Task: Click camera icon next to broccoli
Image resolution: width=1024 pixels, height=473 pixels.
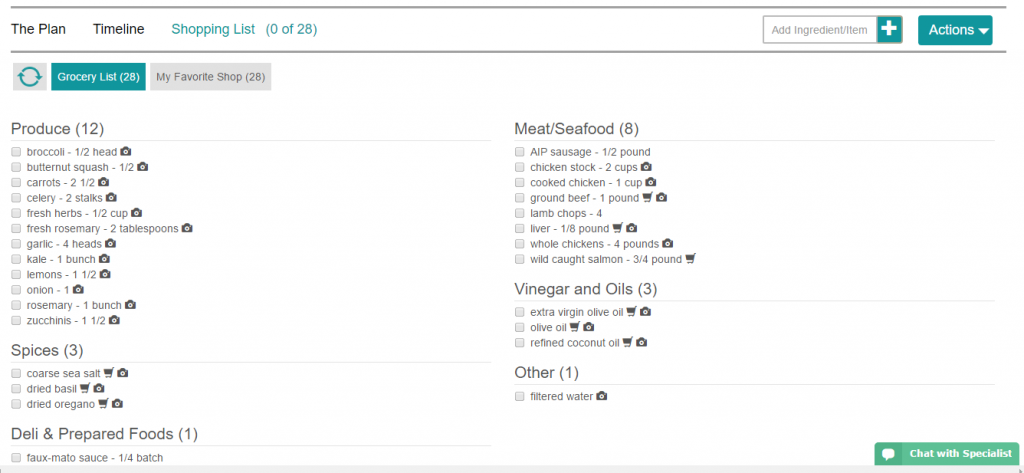Action: (x=126, y=152)
